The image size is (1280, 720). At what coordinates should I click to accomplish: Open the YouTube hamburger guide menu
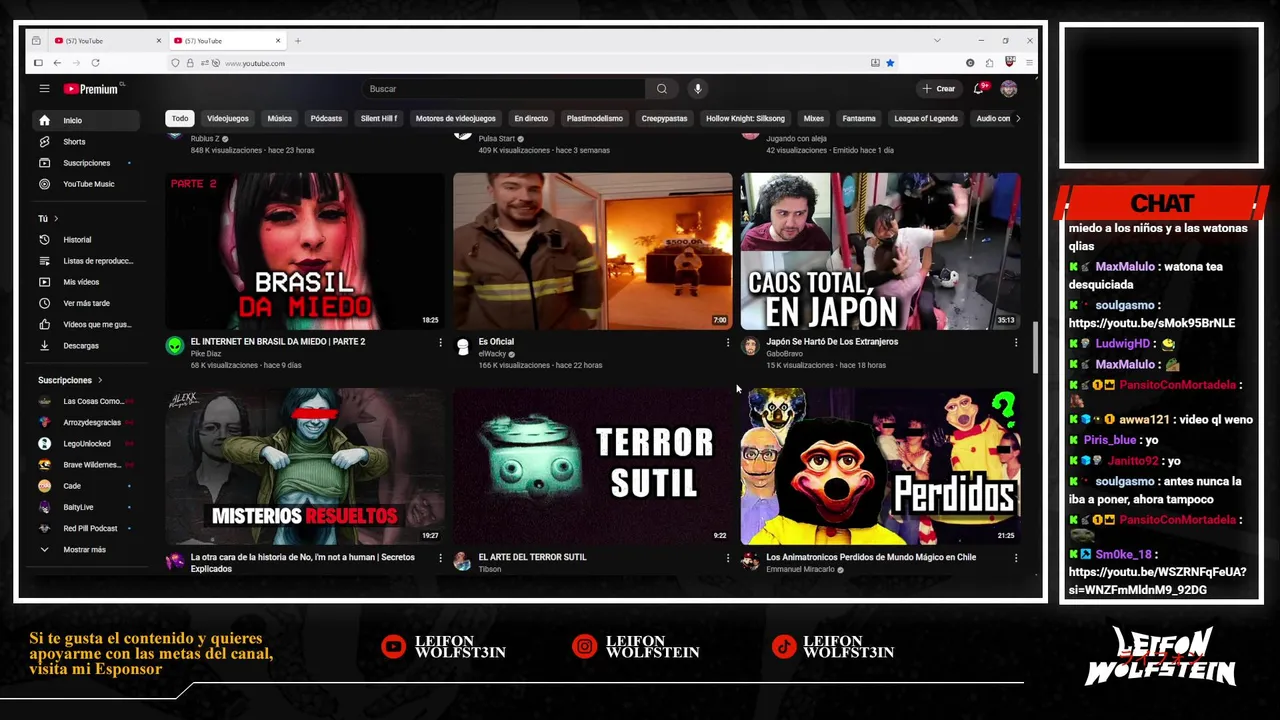(x=44, y=89)
